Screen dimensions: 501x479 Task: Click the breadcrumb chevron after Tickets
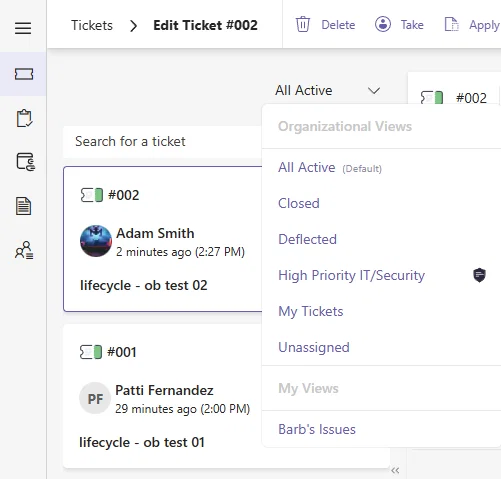tap(133, 26)
